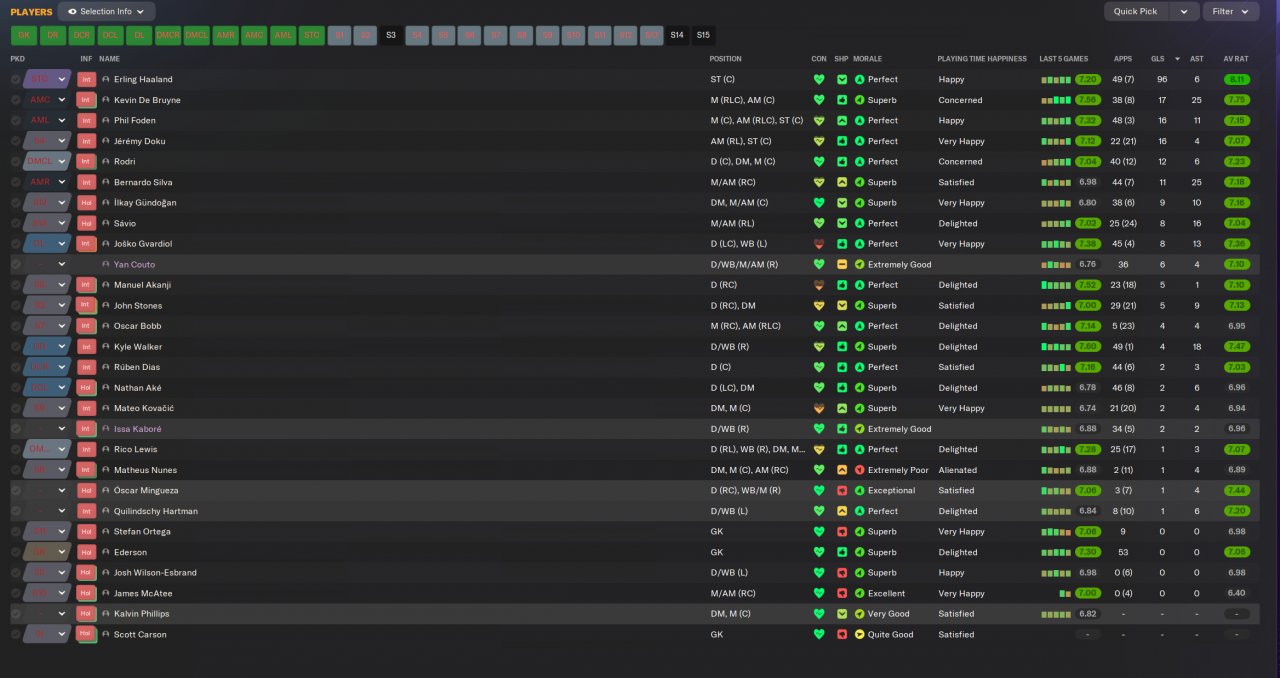Select the DCR position slot
The width and height of the screenshot is (1280, 678).
tap(82, 35)
